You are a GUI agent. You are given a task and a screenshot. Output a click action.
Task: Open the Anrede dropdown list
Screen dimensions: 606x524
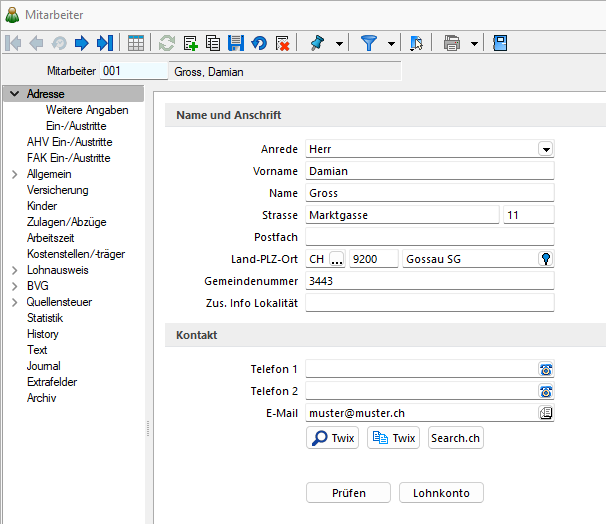546,149
